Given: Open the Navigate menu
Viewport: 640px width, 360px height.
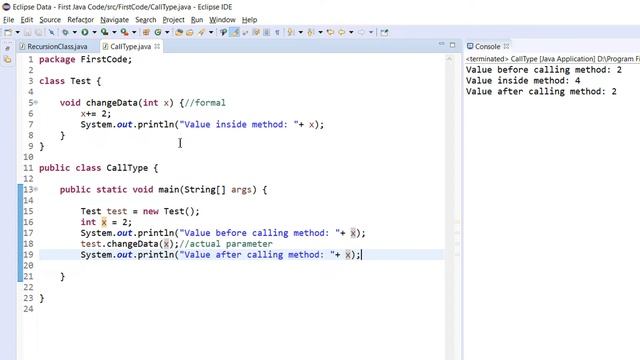Looking at the screenshot, I should tap(114, 20).
